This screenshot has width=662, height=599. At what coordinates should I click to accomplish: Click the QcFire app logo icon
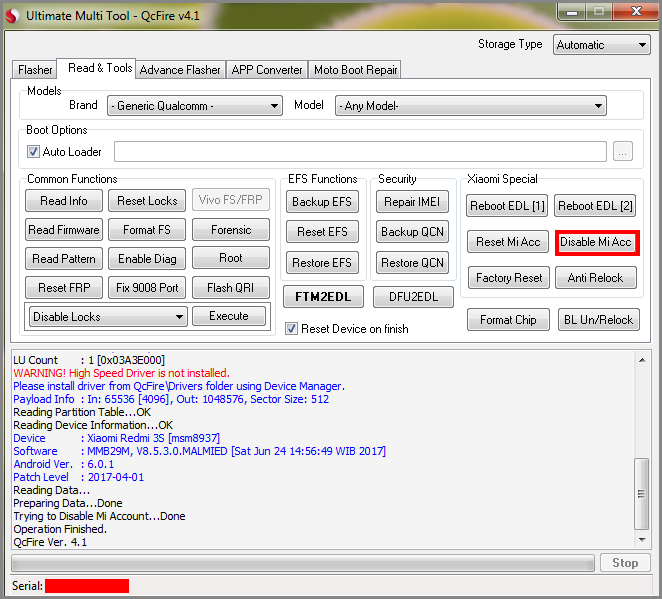click(12, 16)
